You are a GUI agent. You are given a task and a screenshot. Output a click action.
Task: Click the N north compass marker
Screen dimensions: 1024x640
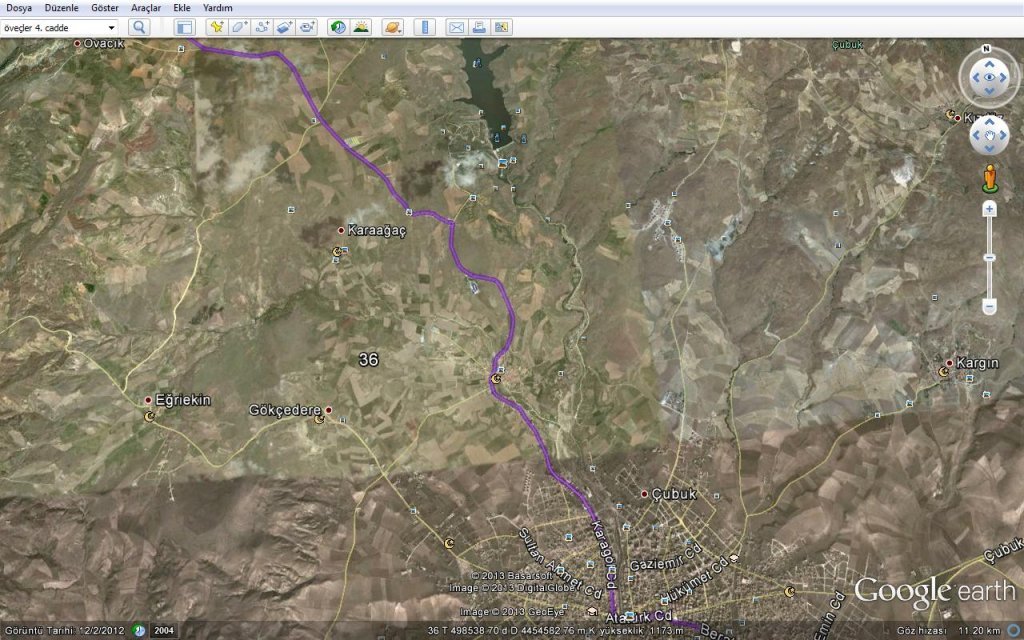coord(986,48)
